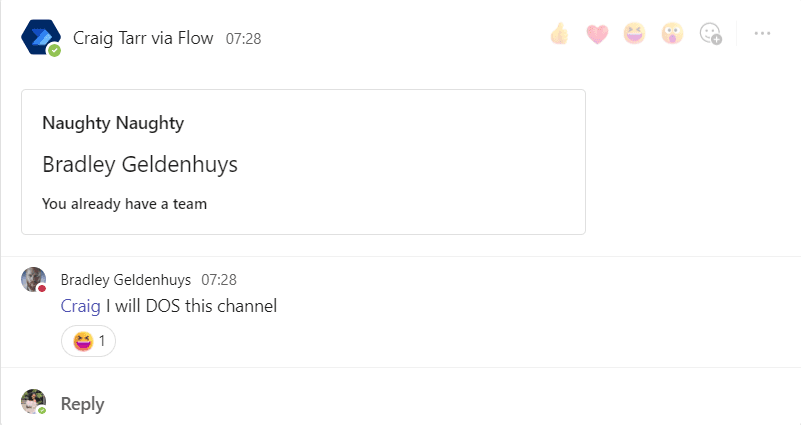React with the heart emoji

click(x=597, y=34)
